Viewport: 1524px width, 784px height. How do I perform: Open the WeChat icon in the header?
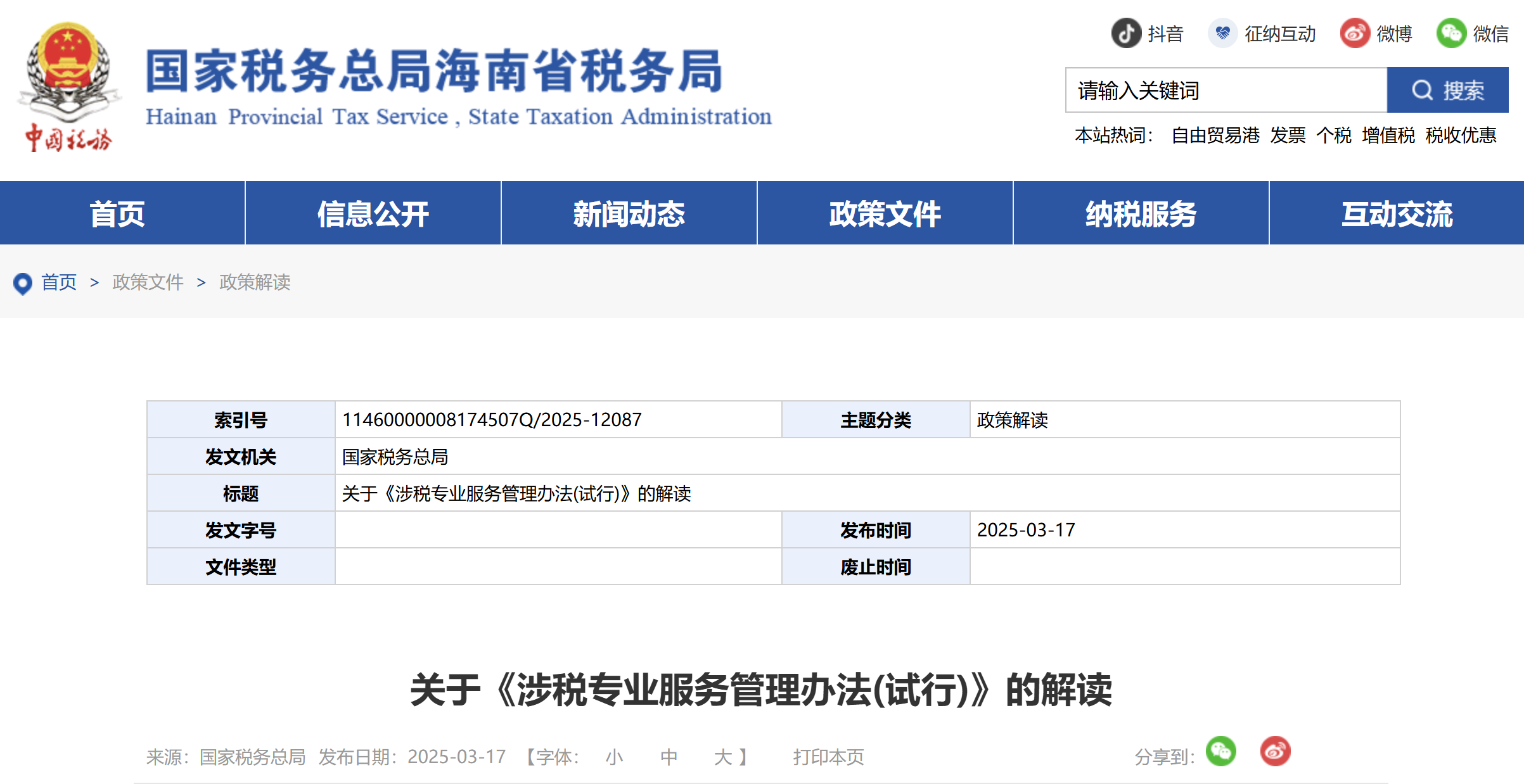click(1450, 34)
